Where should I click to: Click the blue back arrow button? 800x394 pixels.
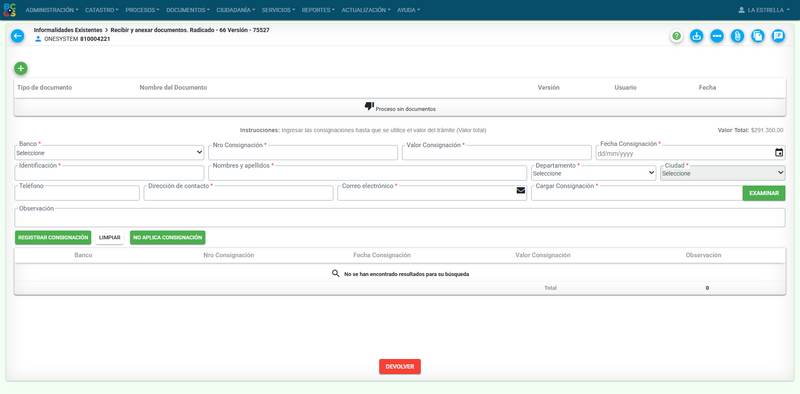point(17,36)
